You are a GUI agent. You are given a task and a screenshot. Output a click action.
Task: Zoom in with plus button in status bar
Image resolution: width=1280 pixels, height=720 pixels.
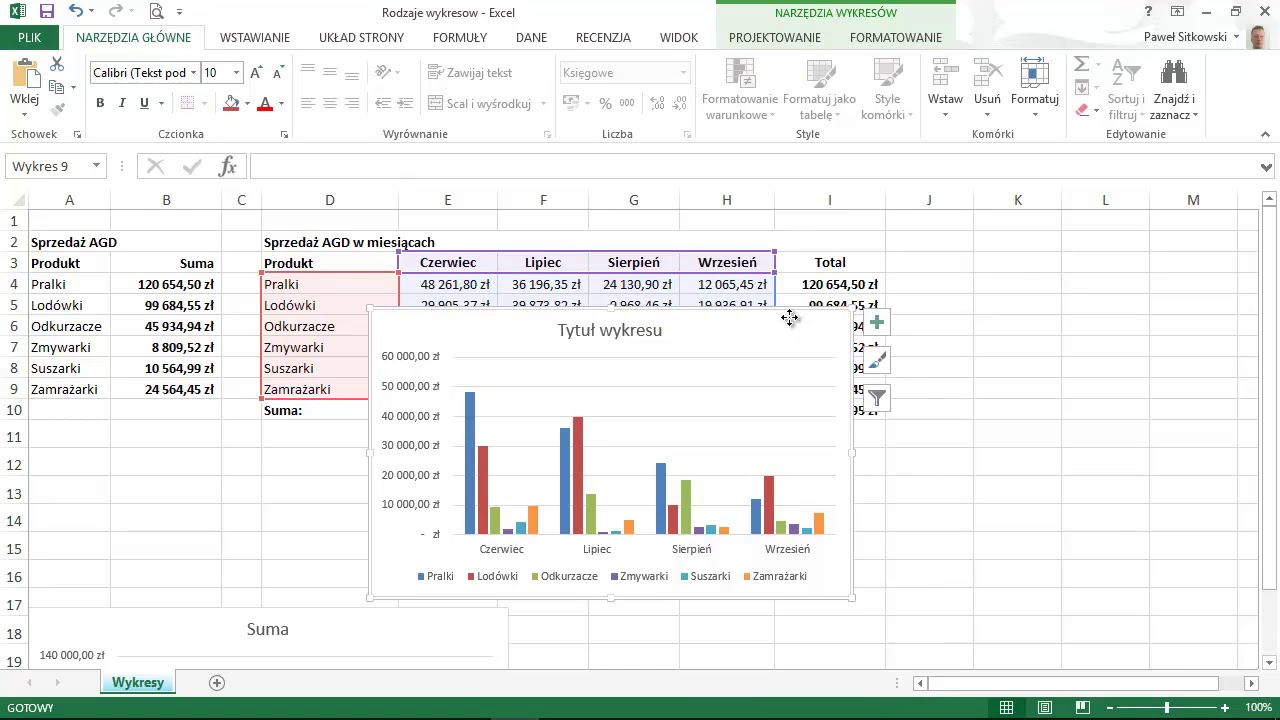(x=1225, y=708)
